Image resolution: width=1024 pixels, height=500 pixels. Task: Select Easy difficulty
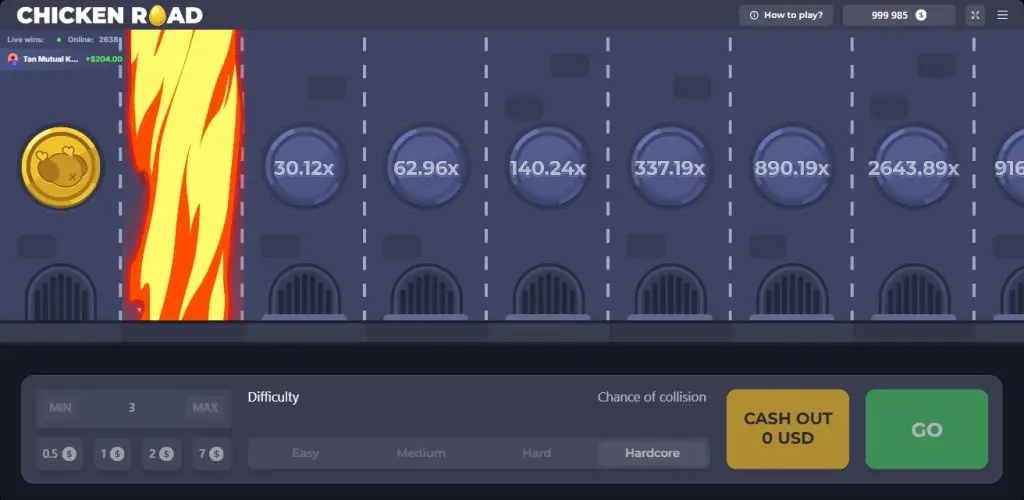point(305,453)
